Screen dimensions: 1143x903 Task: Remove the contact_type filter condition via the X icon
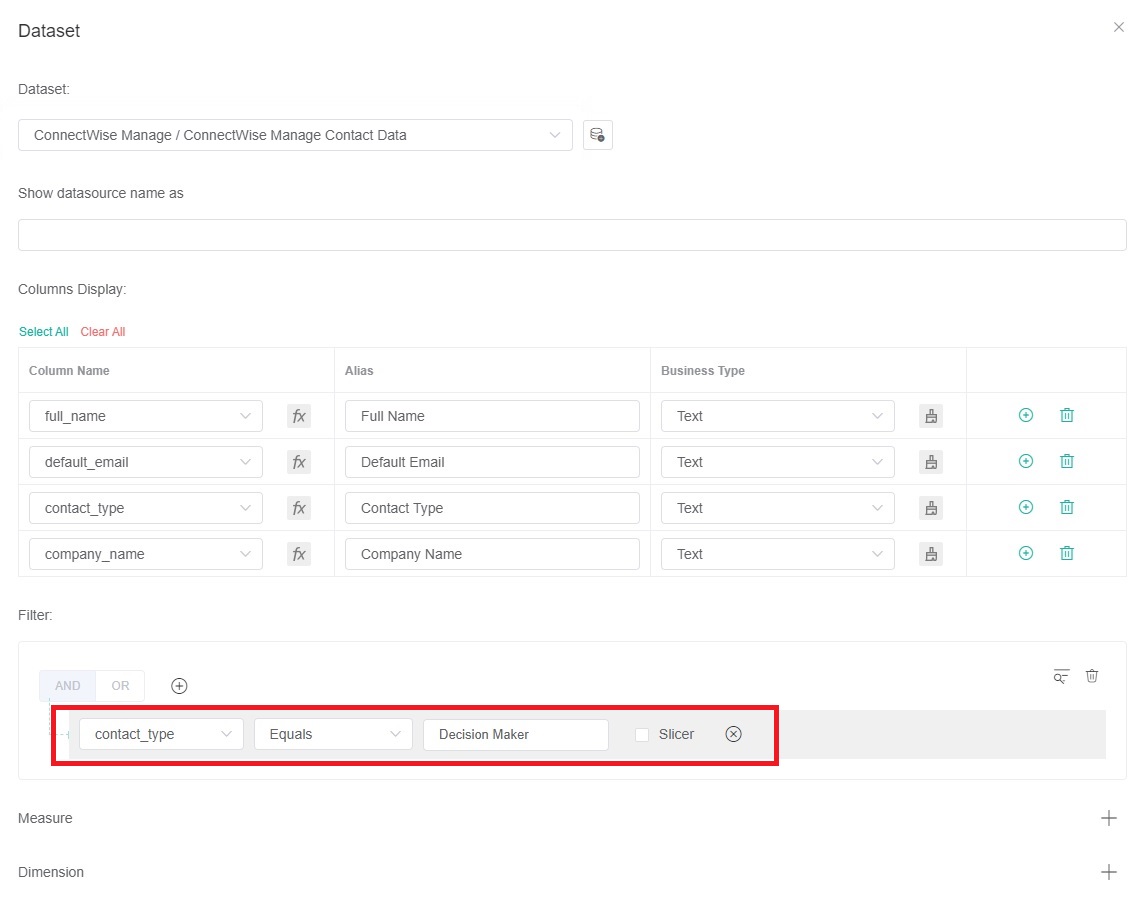(733, 734)
